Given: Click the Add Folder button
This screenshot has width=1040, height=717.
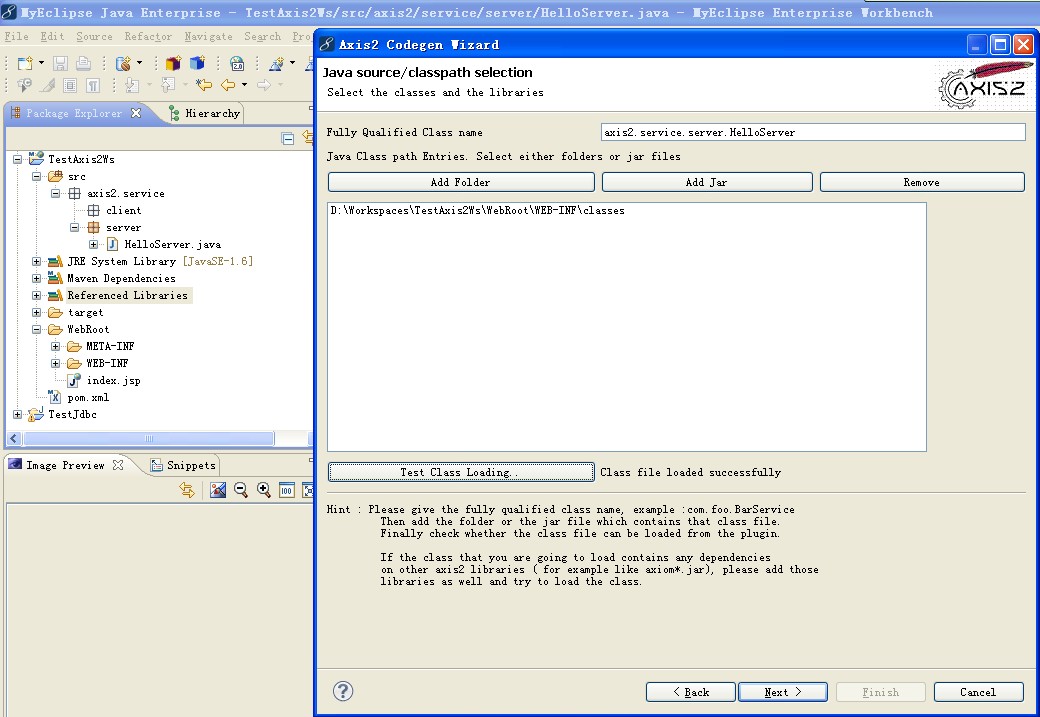Looking at the screenshot, I should point(461,182).
